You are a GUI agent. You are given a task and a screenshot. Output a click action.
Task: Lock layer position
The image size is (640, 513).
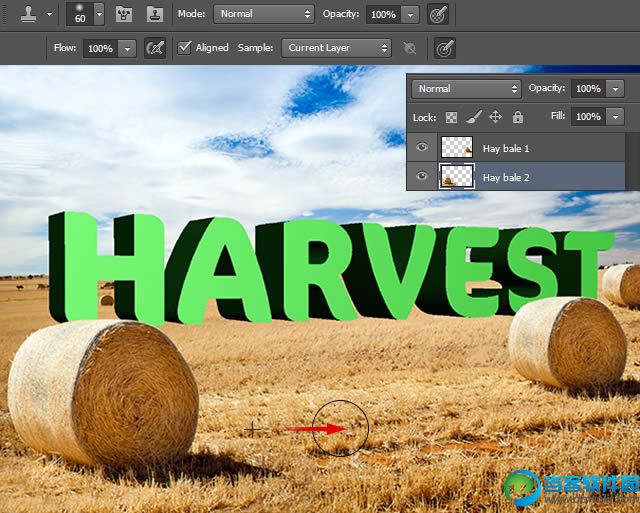496,117
